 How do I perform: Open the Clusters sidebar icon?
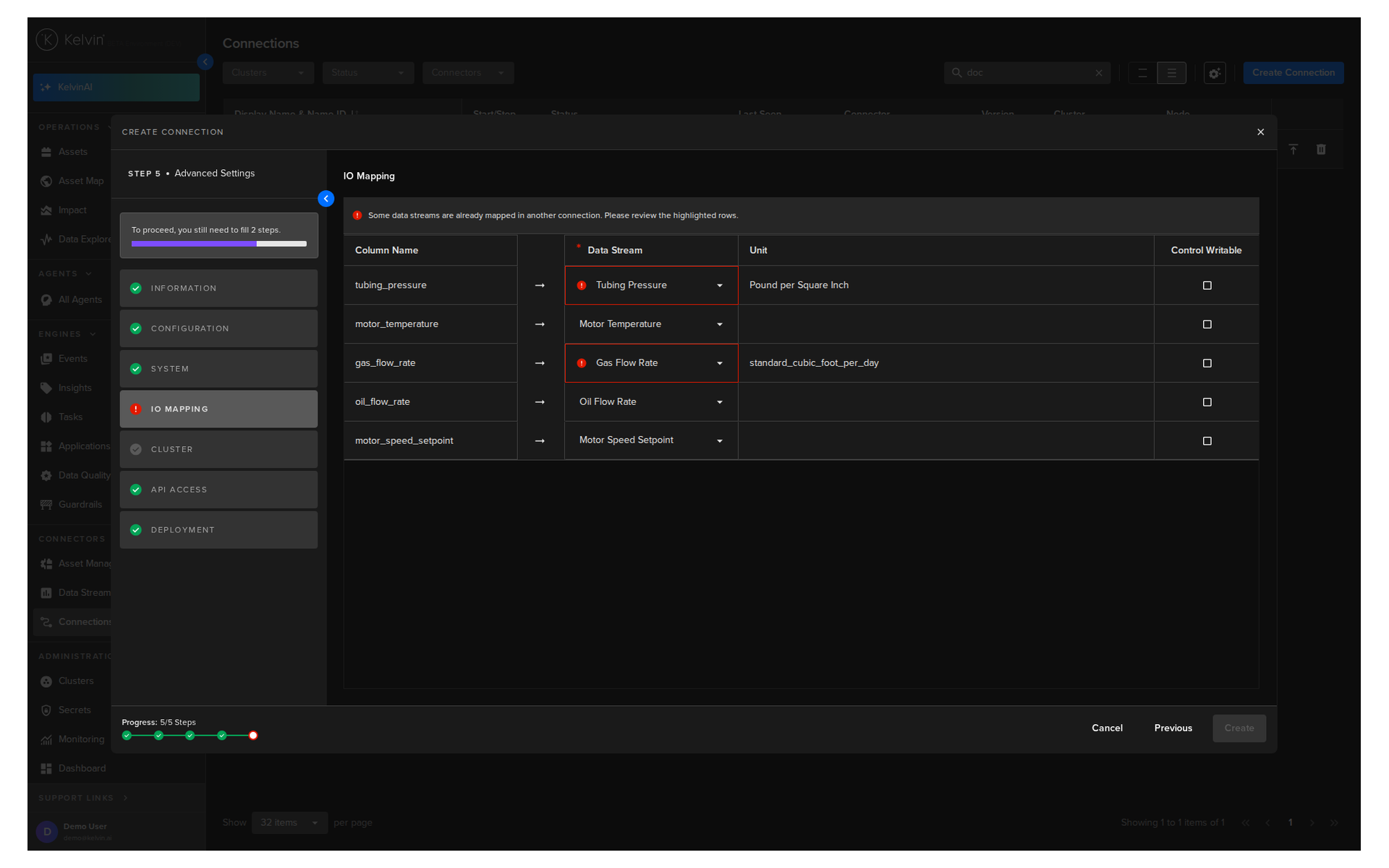click(46, 681)
